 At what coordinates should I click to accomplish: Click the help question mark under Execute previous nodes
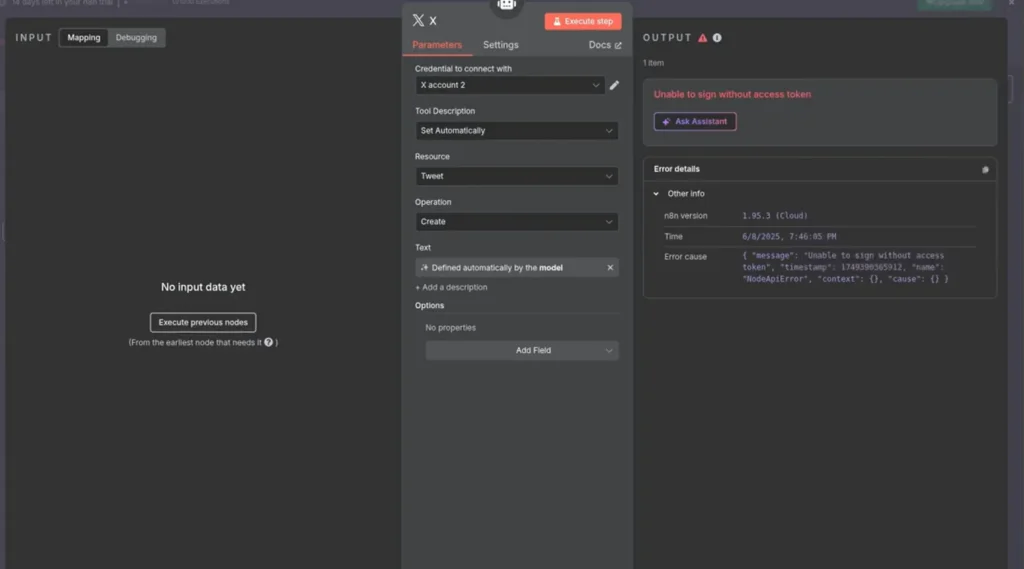(268, 342)
